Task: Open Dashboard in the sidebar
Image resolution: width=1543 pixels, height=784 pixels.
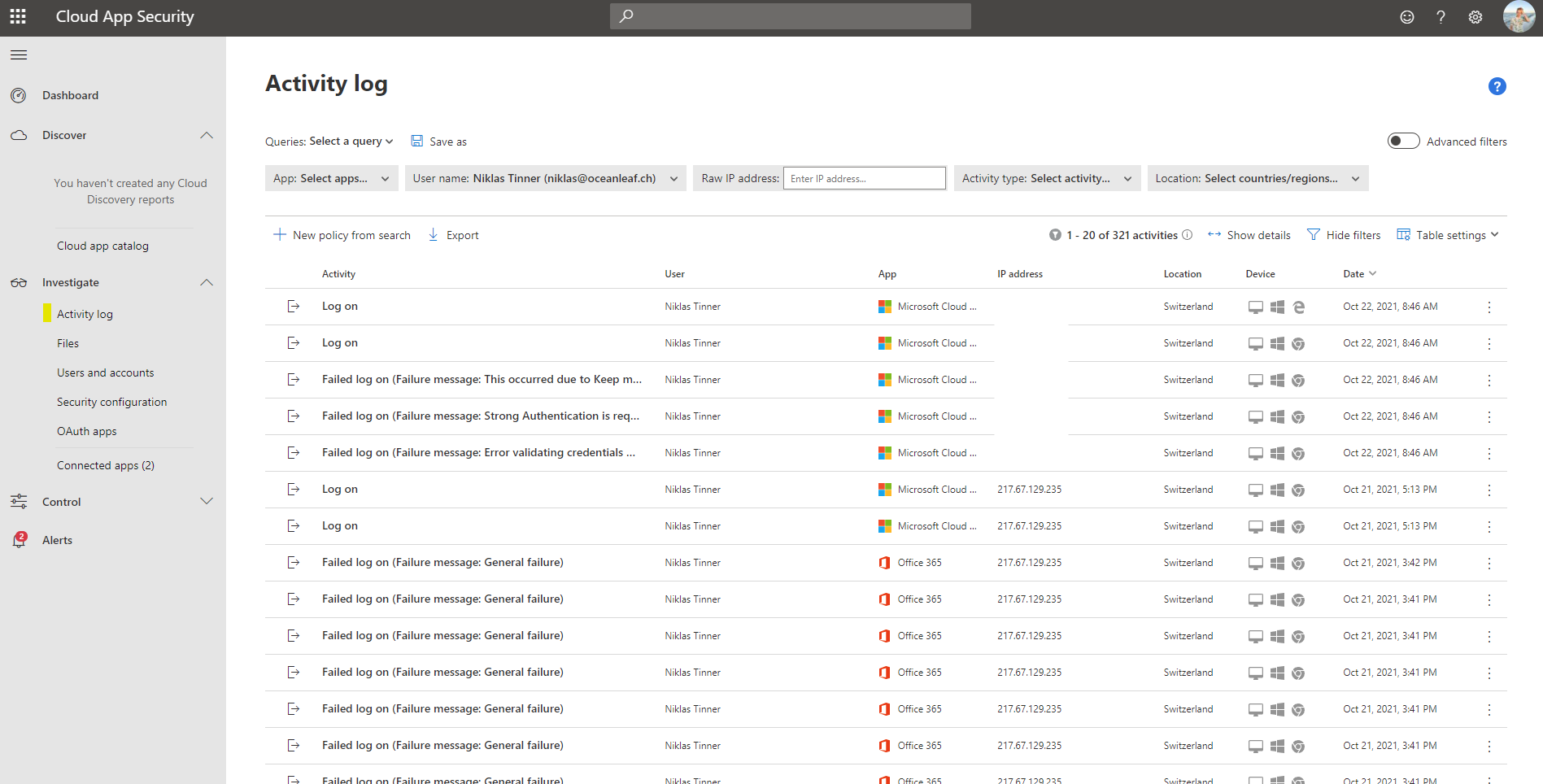Action: click(x=70, y=95)
